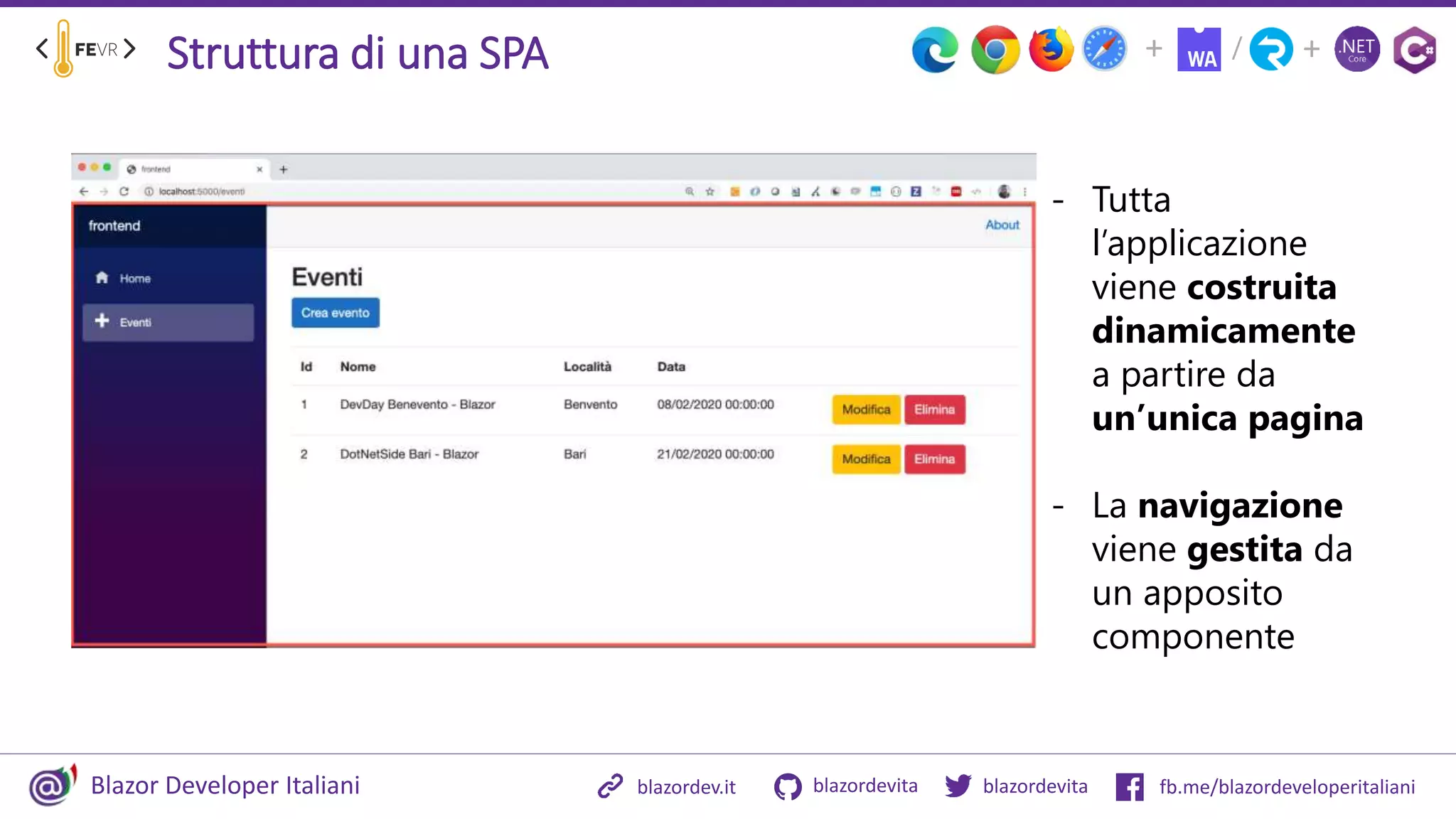
Task: Click the GitHub octocat icon
Action: (788, 787)
